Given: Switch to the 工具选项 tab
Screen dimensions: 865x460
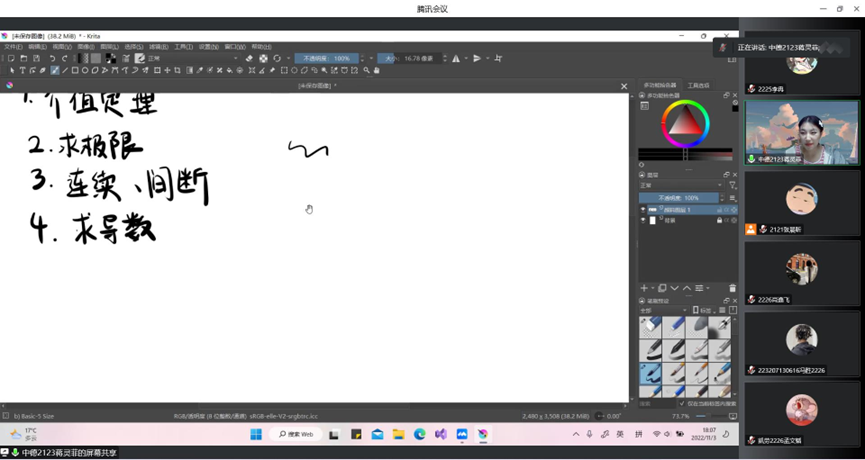Looking at the screenshot, I should tap(698, 86).
